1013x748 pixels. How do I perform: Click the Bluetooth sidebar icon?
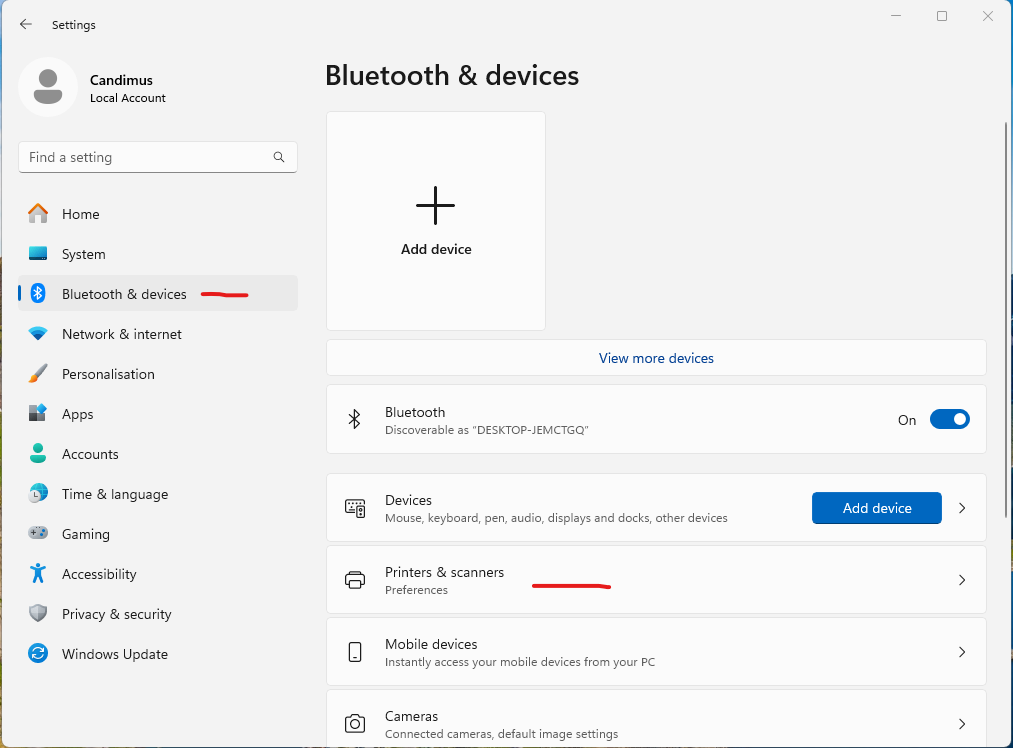click(38, 293)
